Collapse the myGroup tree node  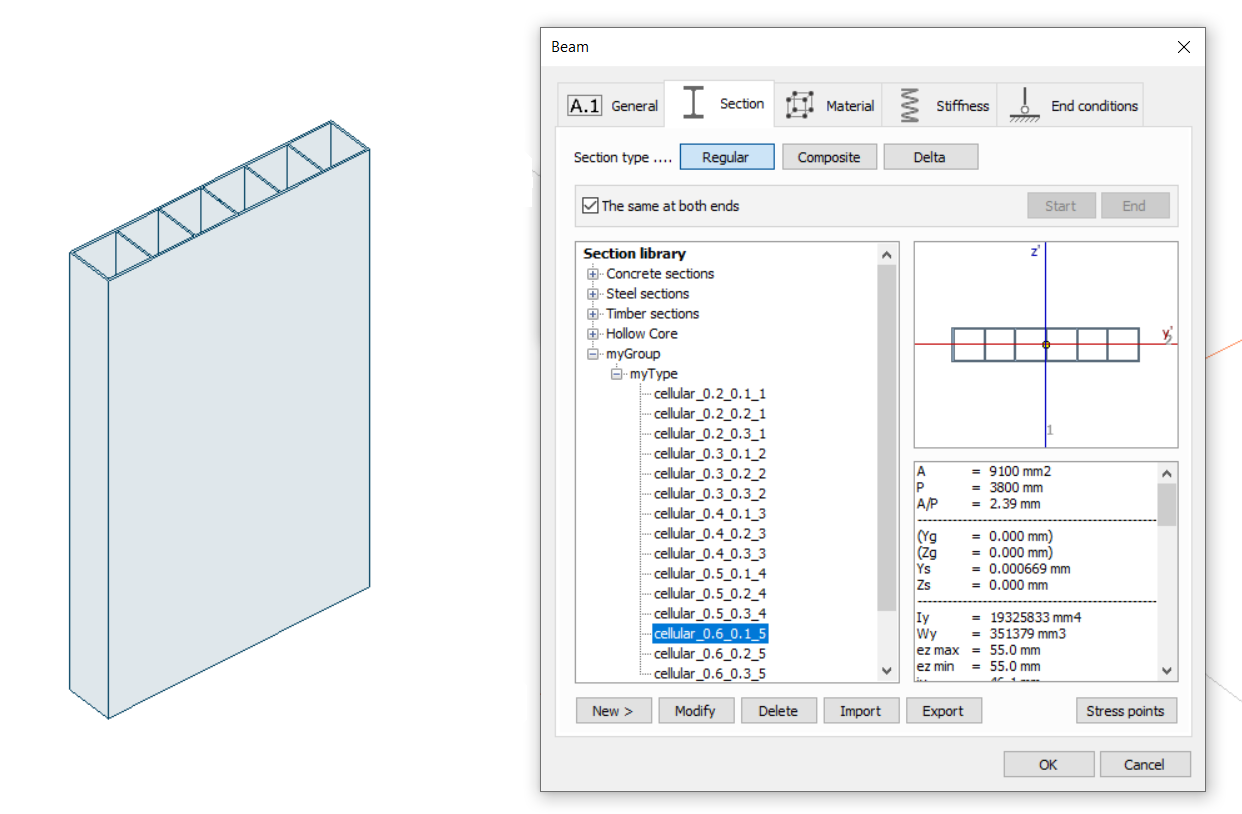point(593,354)
